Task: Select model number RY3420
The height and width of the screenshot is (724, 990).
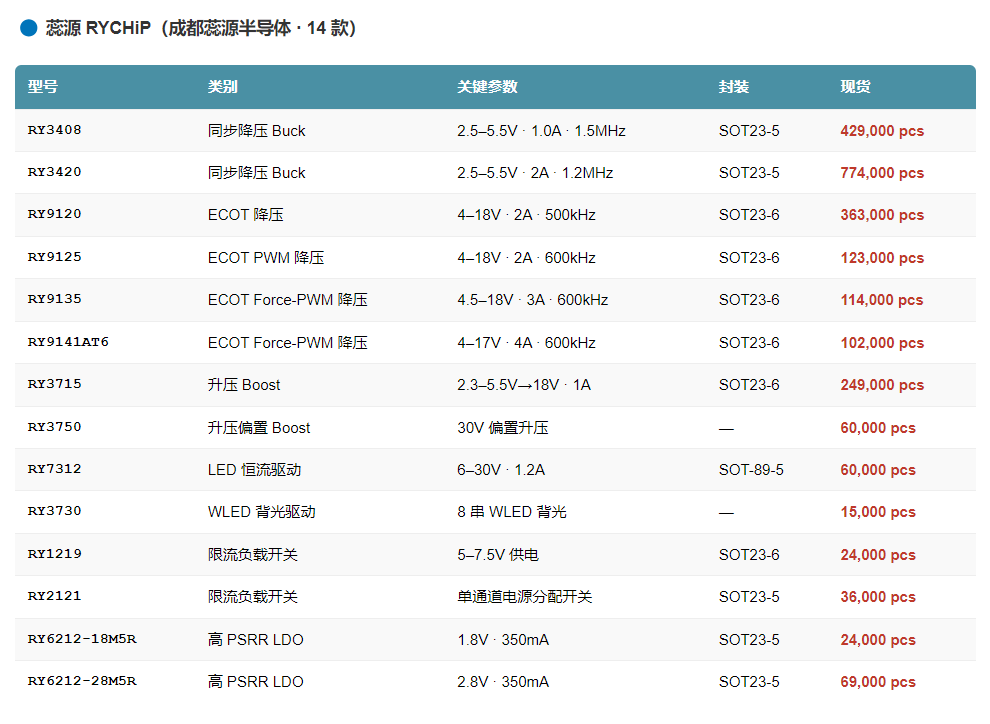Action: pos(54,172)
